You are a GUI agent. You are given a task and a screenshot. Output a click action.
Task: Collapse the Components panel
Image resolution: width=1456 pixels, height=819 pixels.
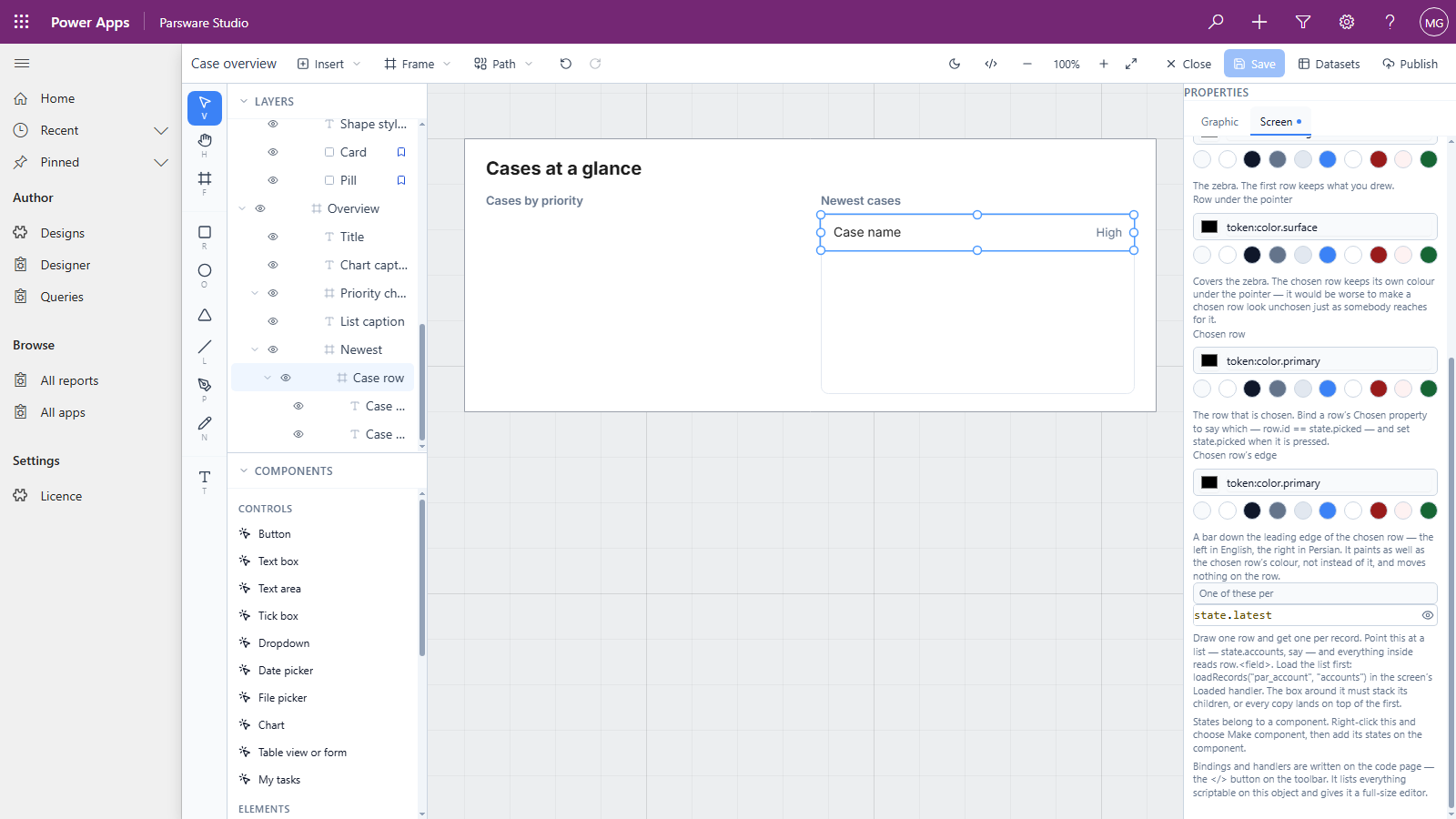coord(244,470)
